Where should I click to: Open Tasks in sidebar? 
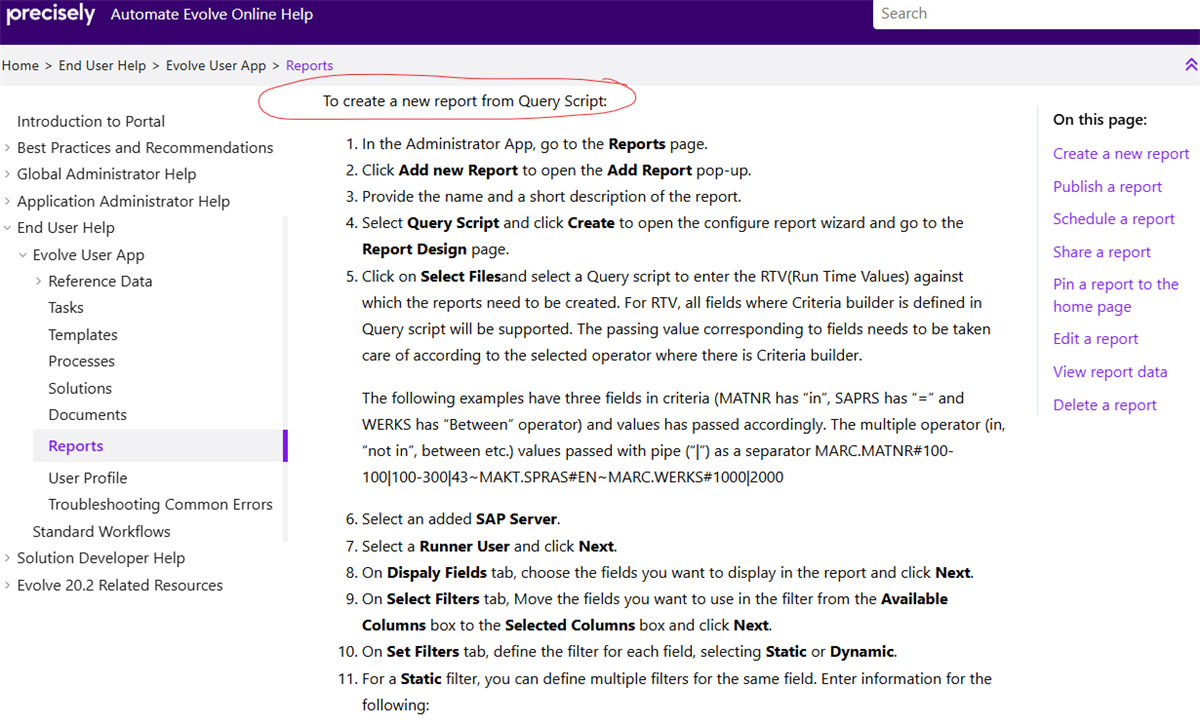coord(66,308)
